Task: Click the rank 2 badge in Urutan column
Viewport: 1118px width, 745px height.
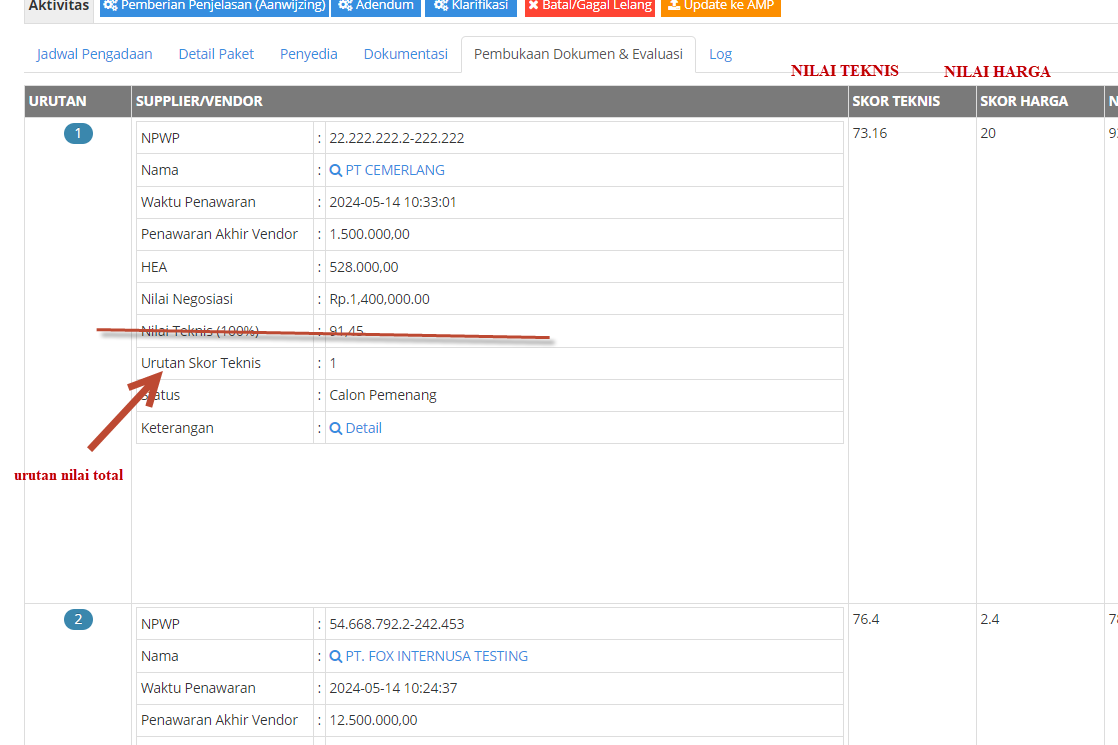Action: [x=78, y=620]
